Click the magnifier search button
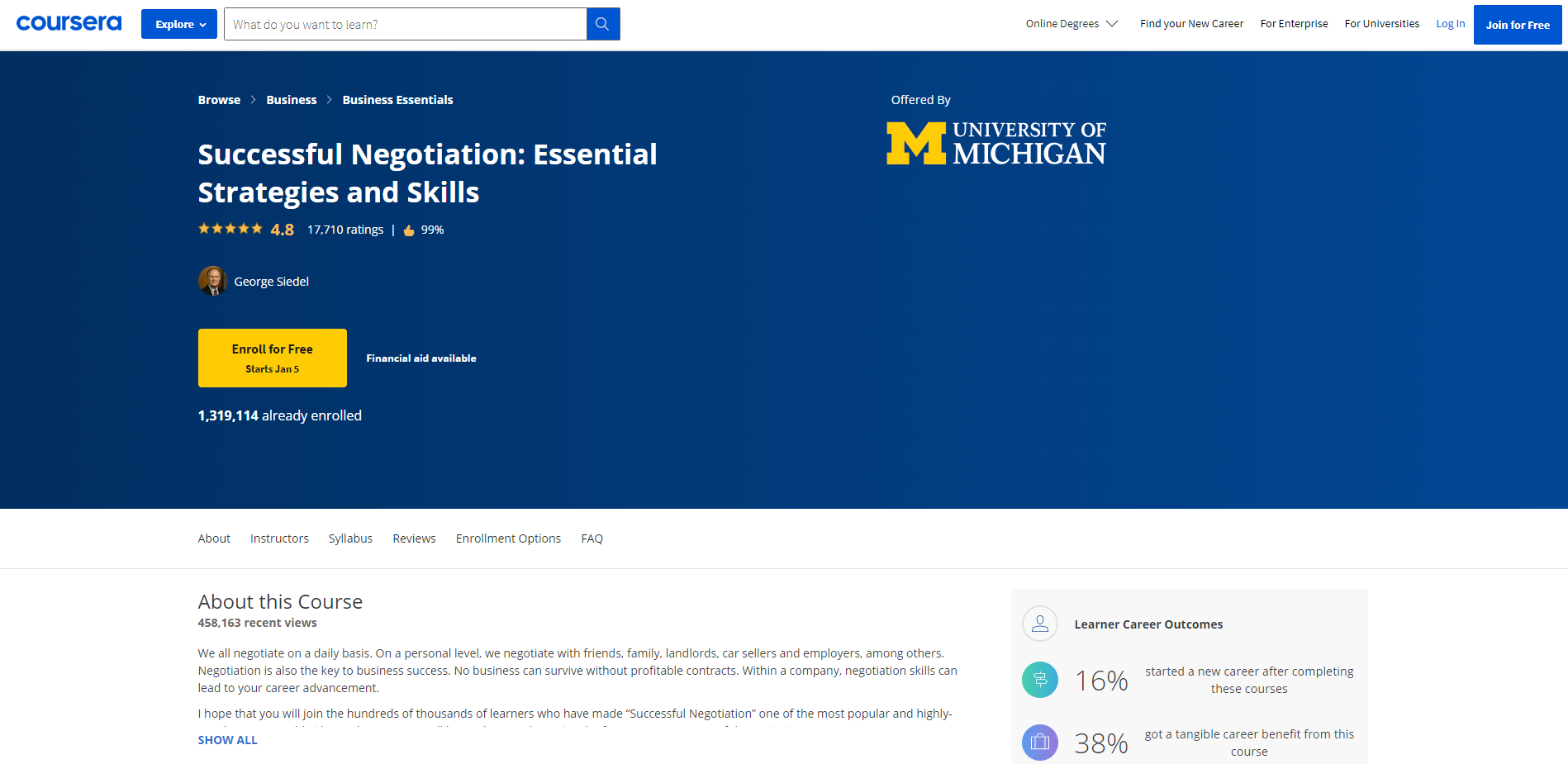 click(x=603, y=24)
